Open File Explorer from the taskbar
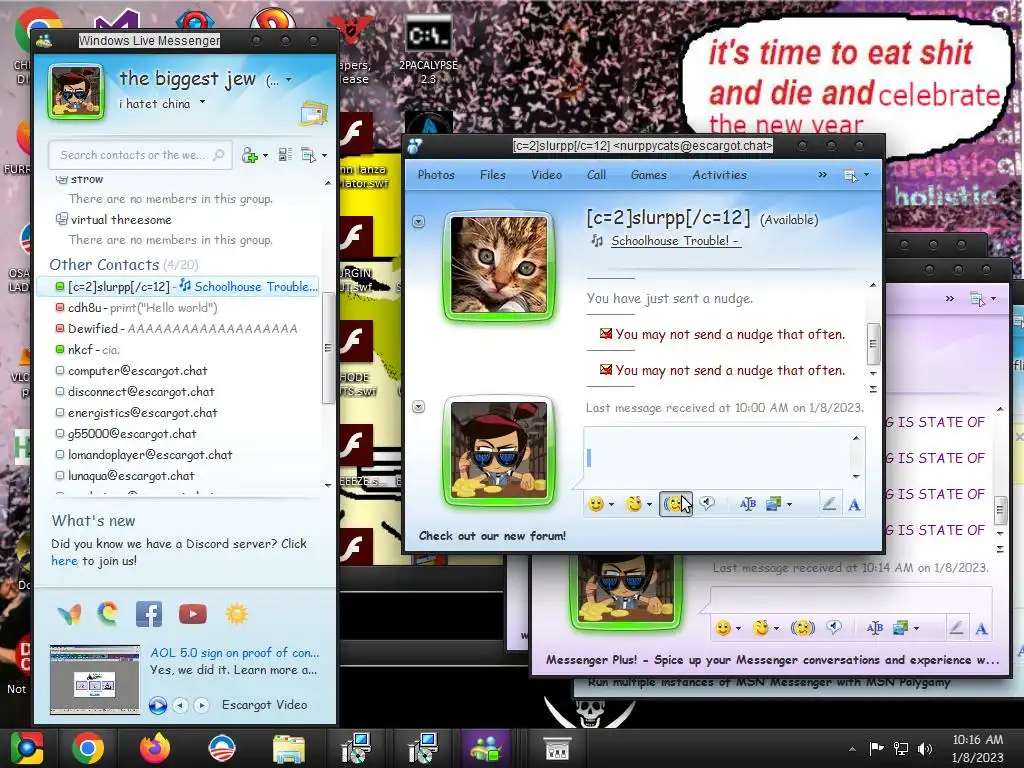The image size is (1024, 768). 289,748
